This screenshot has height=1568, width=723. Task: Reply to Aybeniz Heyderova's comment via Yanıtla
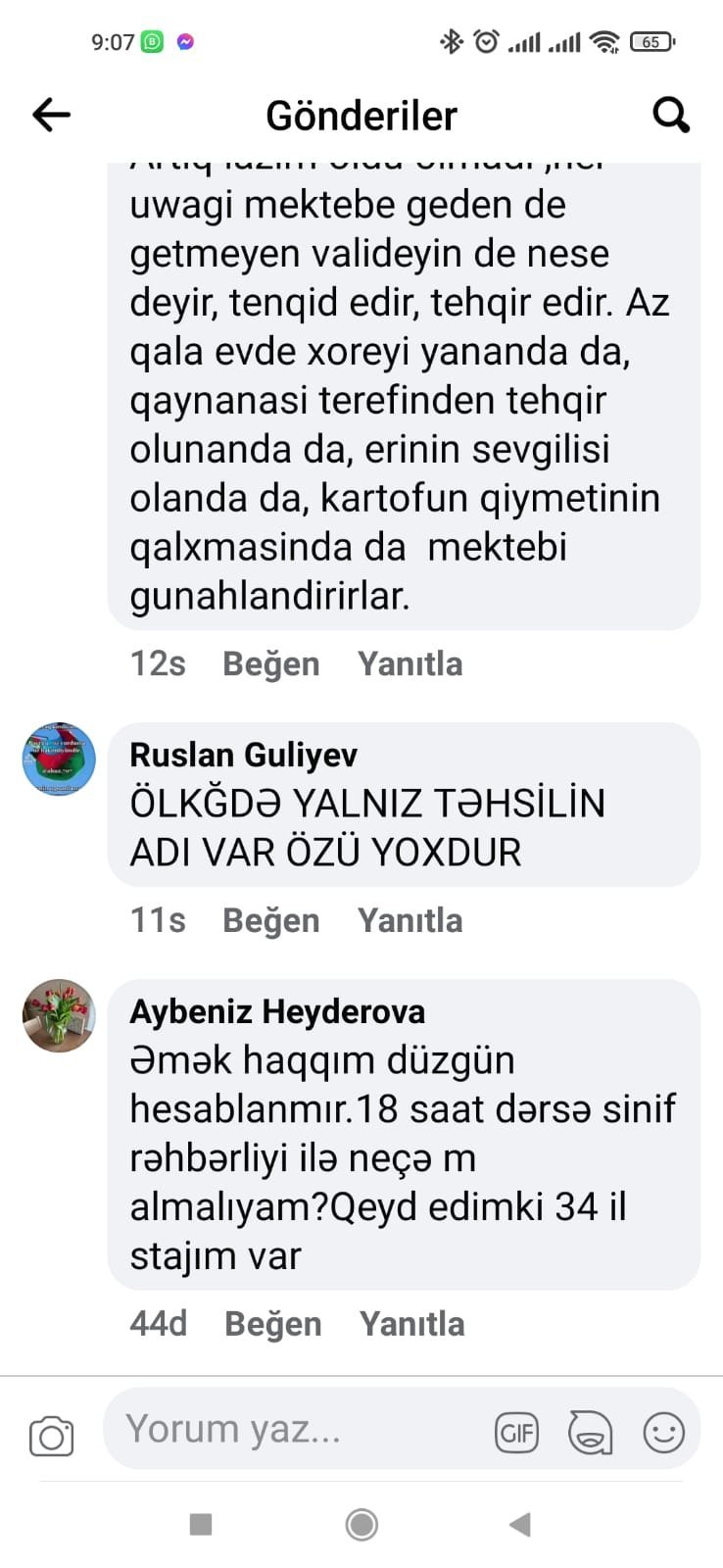[411, 1324]
